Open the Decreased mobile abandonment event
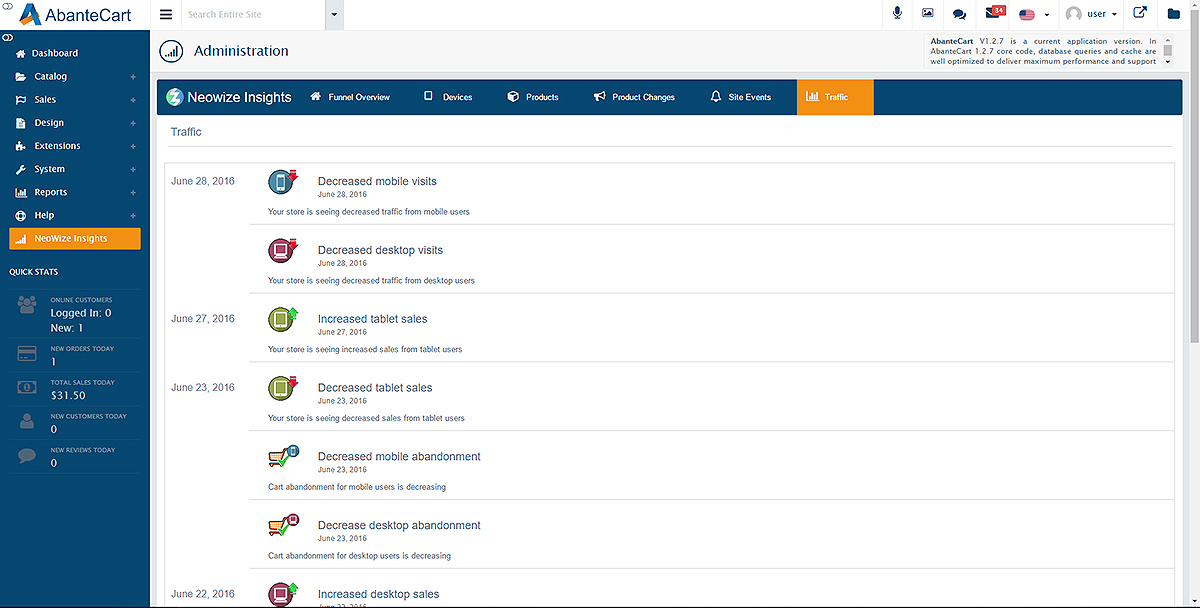The width and height of the screenshot is (1200, 608). pyautogui.click(x=399, y=457)
